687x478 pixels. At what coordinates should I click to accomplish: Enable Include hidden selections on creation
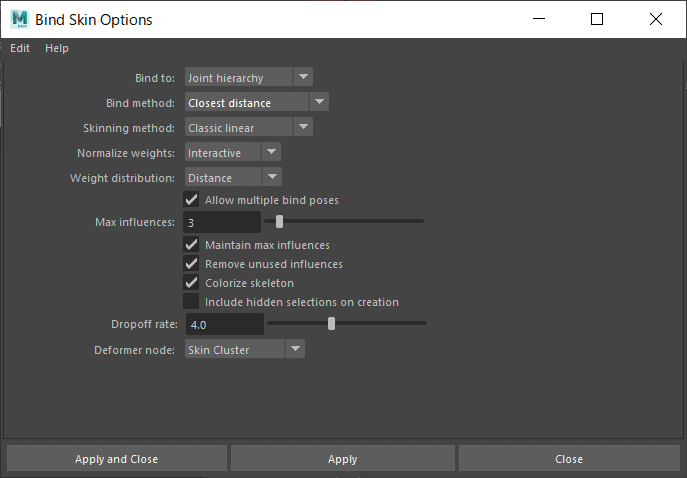(x=191, y=301)
